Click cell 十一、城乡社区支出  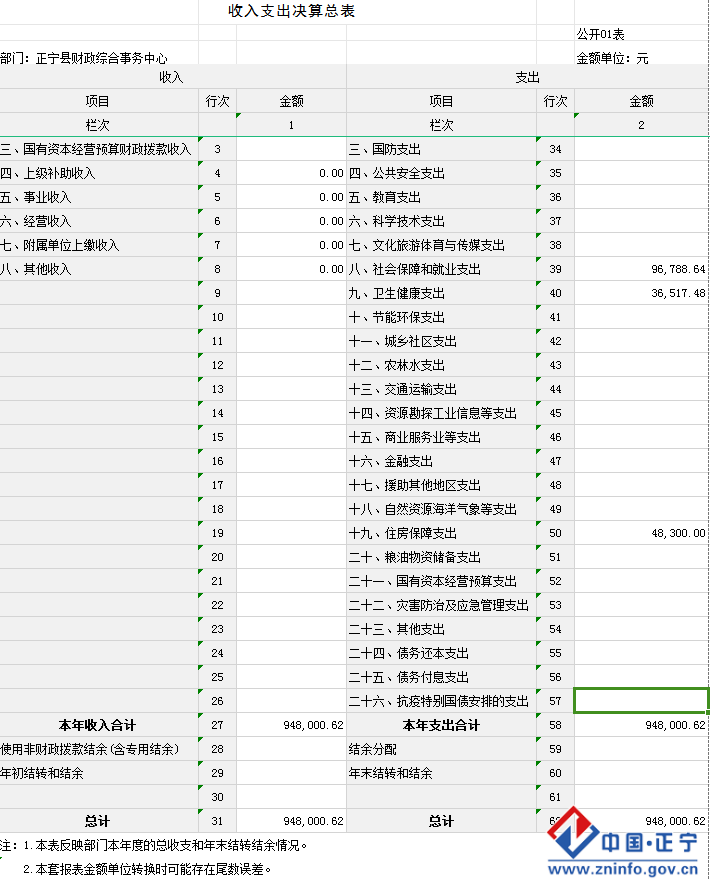click(x=442, y=341)
